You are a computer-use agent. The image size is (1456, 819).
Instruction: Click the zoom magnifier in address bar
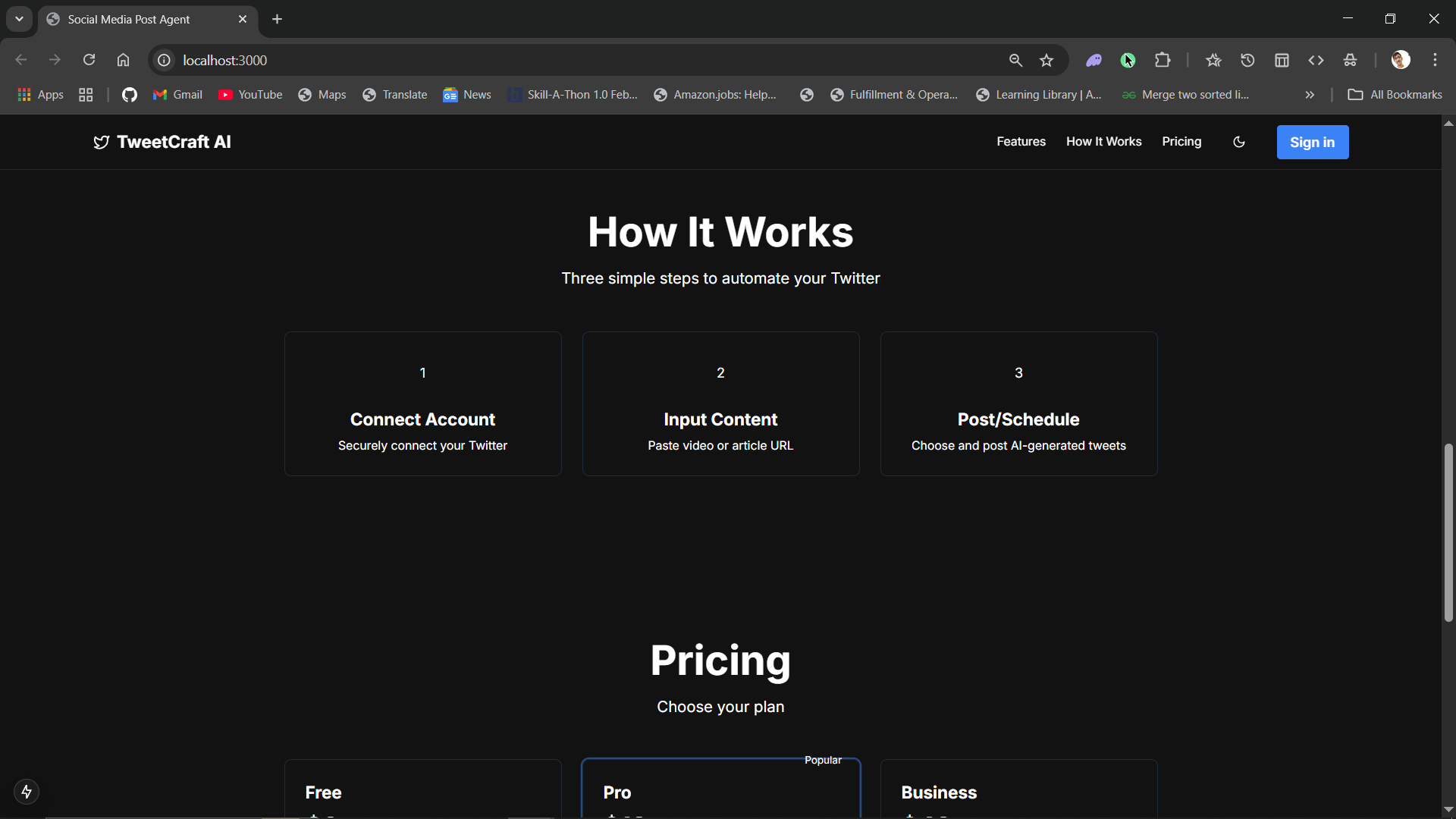click(x=1015, y=61)
